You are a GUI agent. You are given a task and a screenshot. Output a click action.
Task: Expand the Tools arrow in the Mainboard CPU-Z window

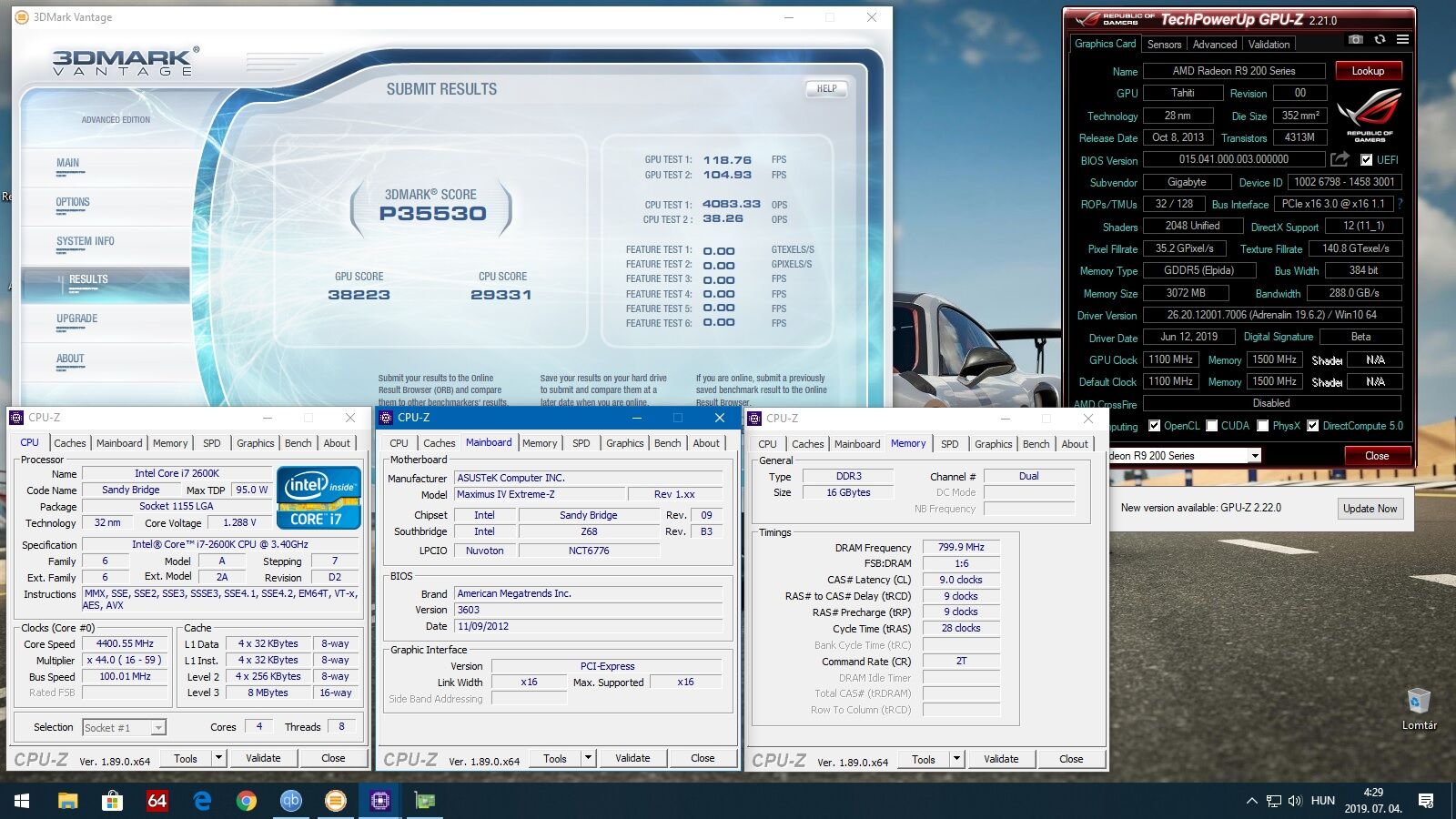tap(588, 758)
